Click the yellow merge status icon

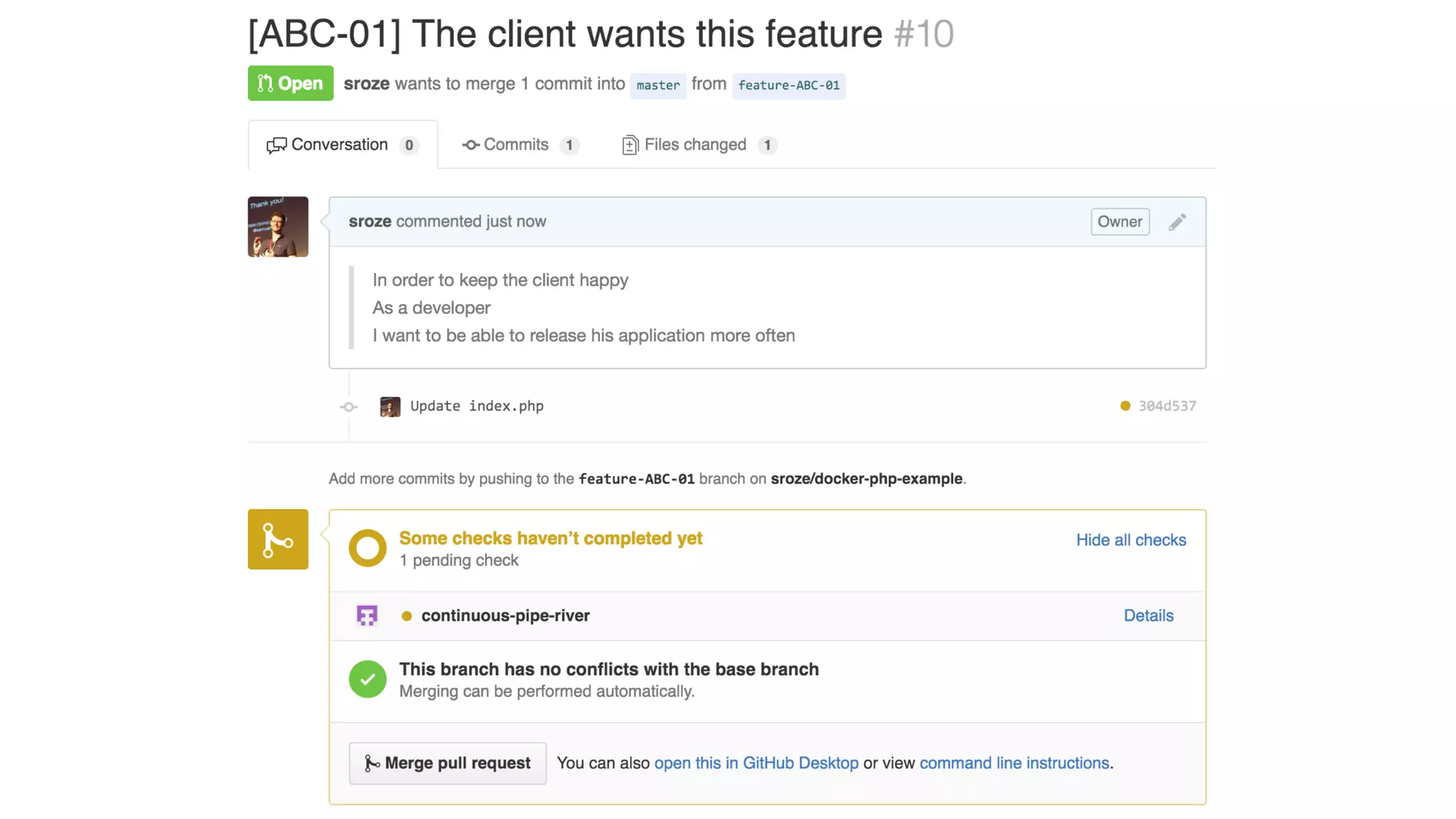(x=278, y=539)
